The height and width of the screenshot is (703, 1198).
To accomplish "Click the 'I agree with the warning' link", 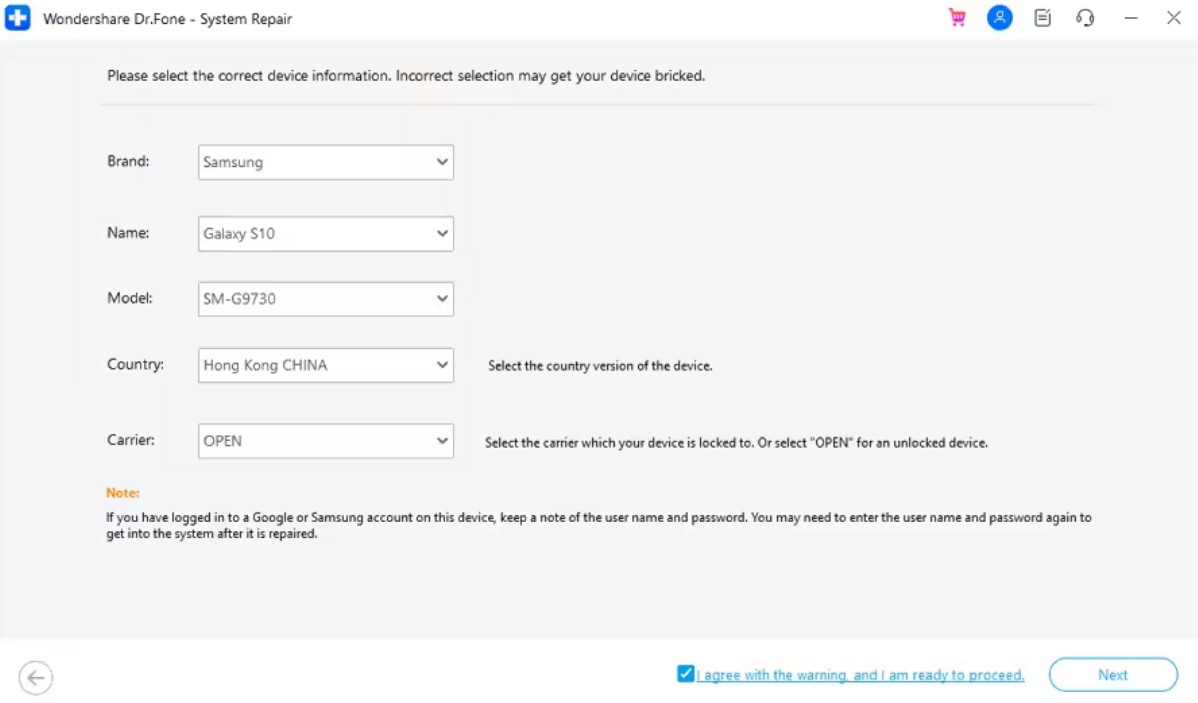I will click(860, 675).
